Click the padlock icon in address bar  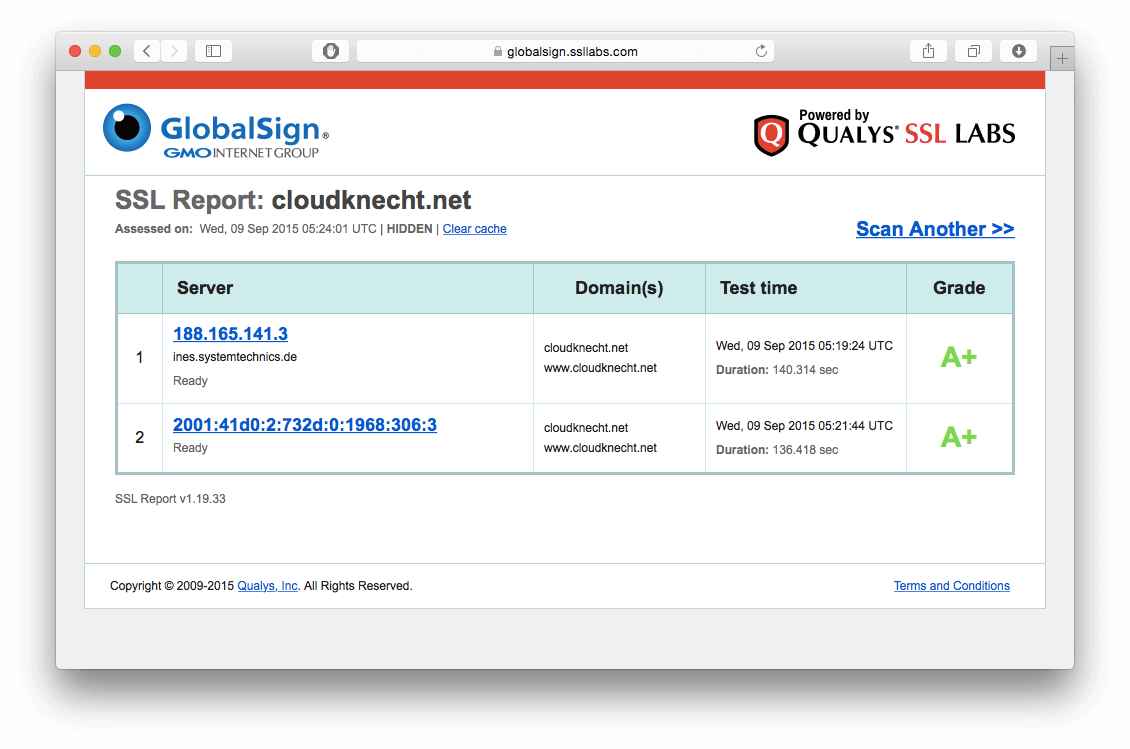pos(497,51)
